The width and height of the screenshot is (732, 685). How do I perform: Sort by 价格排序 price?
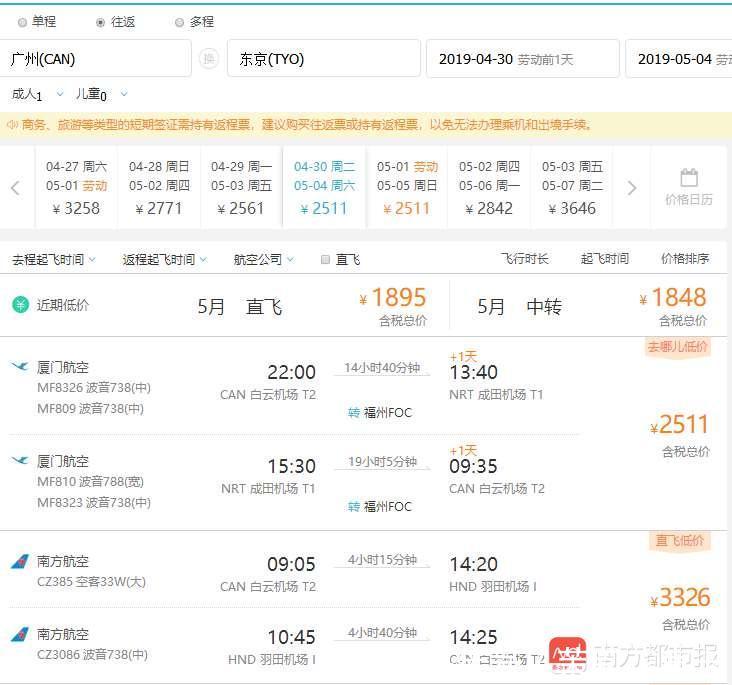[x=685, y=259]
